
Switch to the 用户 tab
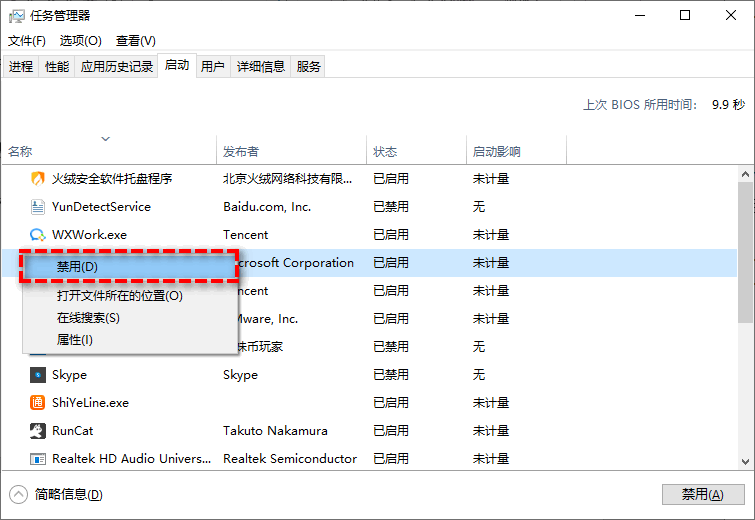click(x=213, y=66)
